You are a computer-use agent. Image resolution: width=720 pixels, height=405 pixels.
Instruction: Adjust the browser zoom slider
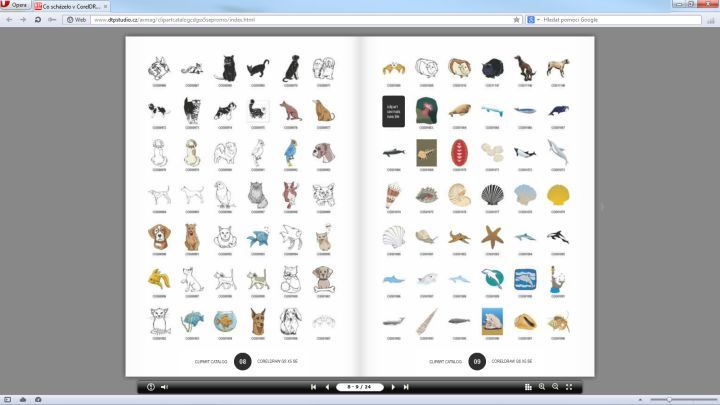point(668,399)
